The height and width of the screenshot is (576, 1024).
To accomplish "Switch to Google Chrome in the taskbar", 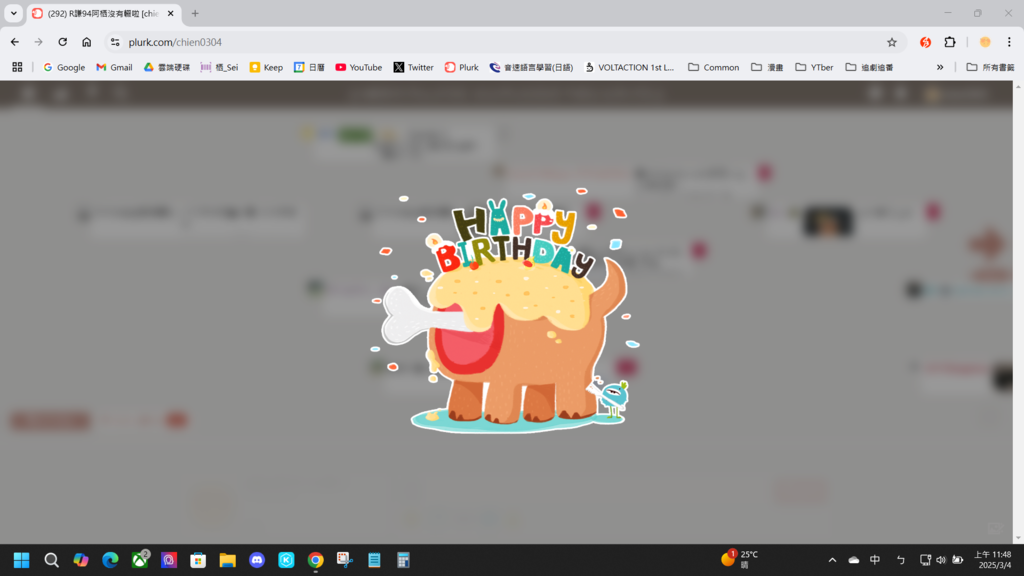I will pyautogui.click(x=315, y=560).
